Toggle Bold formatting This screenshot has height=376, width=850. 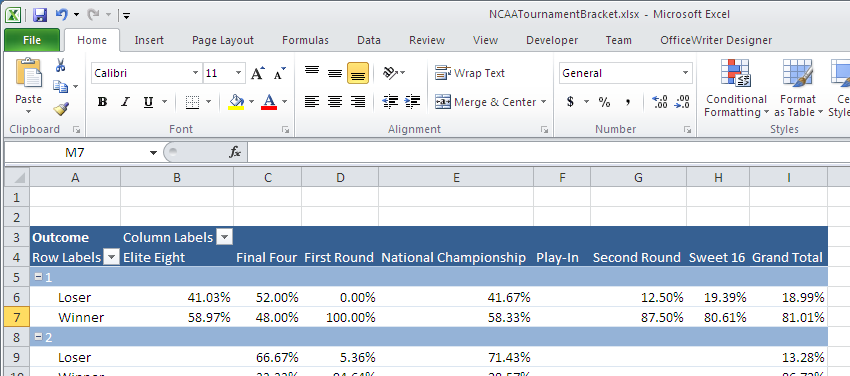pyautogui.click(x=102, y=102)
